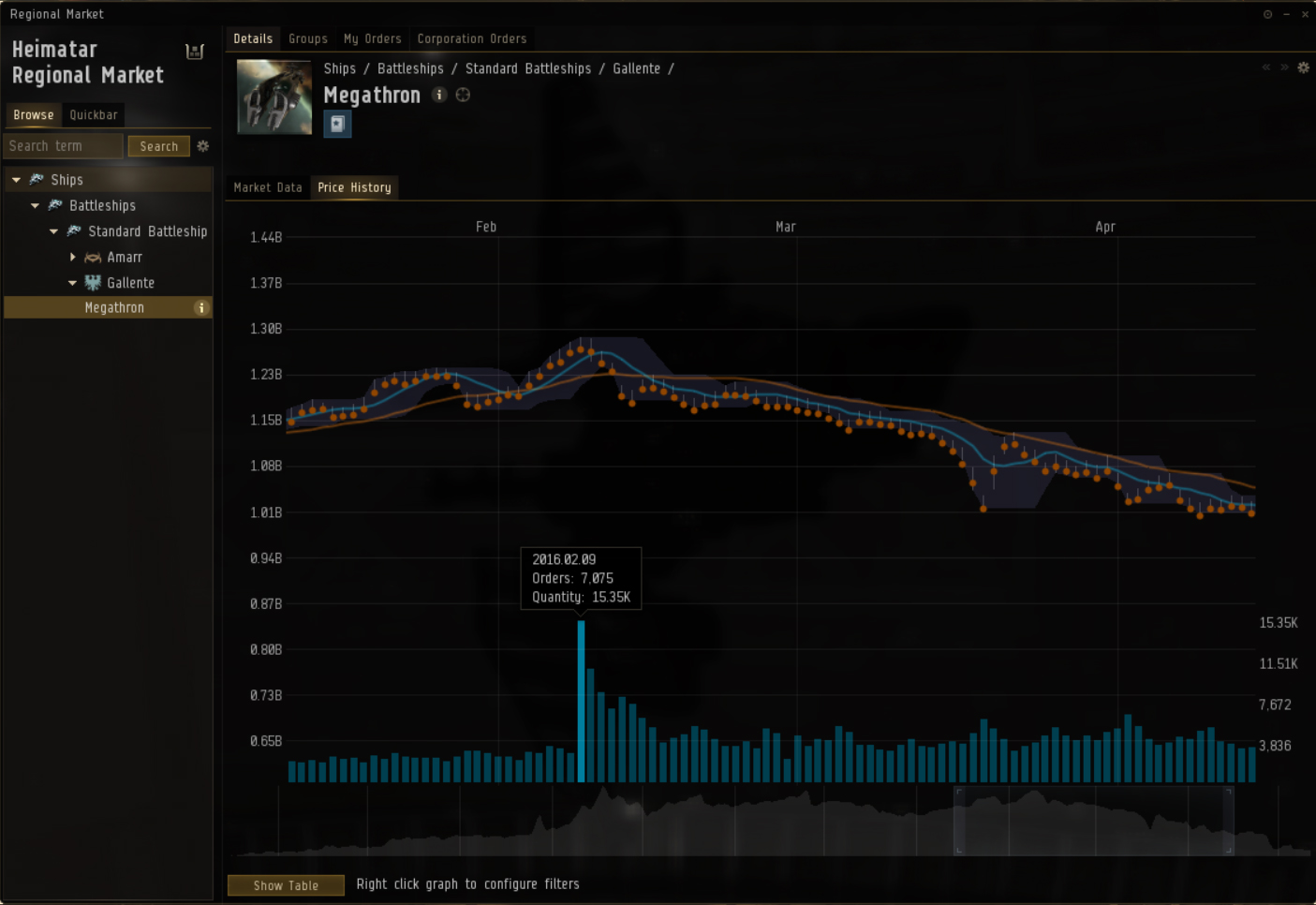
Task: Select the Browse tab
Action: point(34,114)
